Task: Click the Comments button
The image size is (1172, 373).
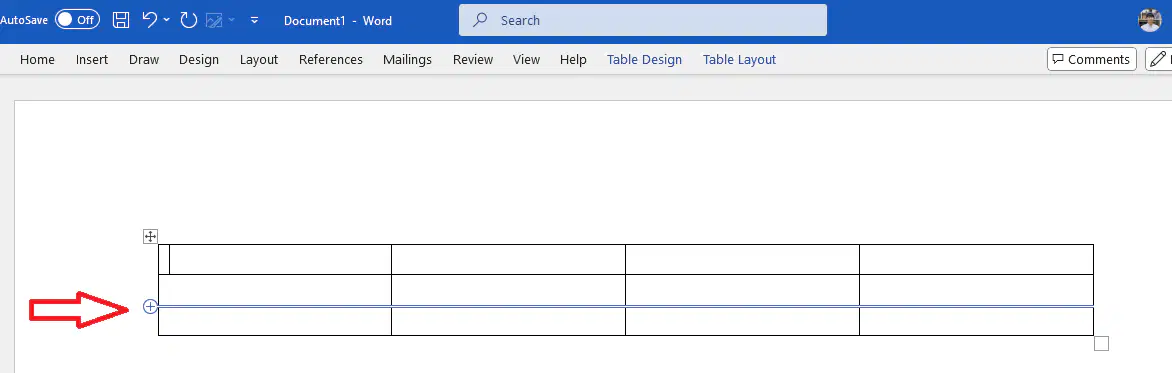Action: 1091,59
